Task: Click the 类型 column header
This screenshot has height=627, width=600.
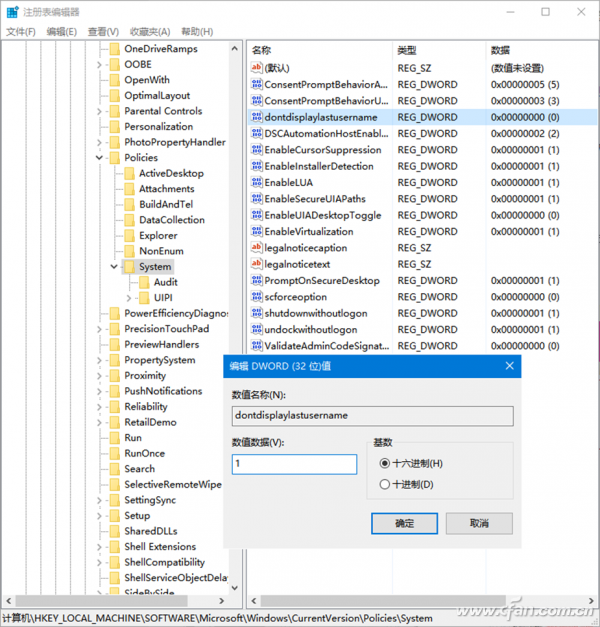Action: click(439, 50)
